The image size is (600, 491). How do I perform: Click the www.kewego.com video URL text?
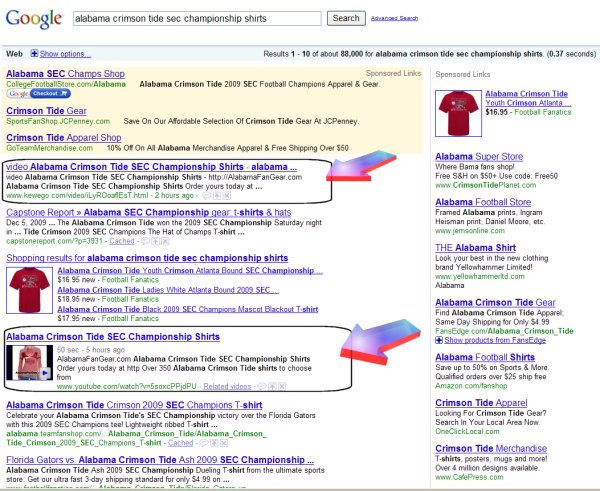click(x=77, y=196)
